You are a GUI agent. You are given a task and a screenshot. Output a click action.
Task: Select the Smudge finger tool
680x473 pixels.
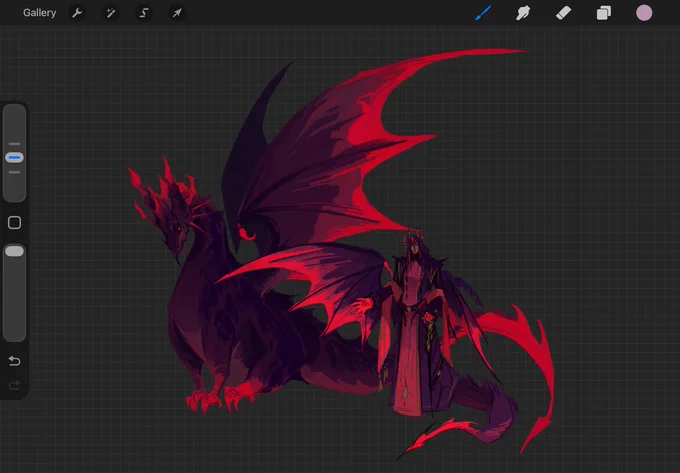coord(523,13)
